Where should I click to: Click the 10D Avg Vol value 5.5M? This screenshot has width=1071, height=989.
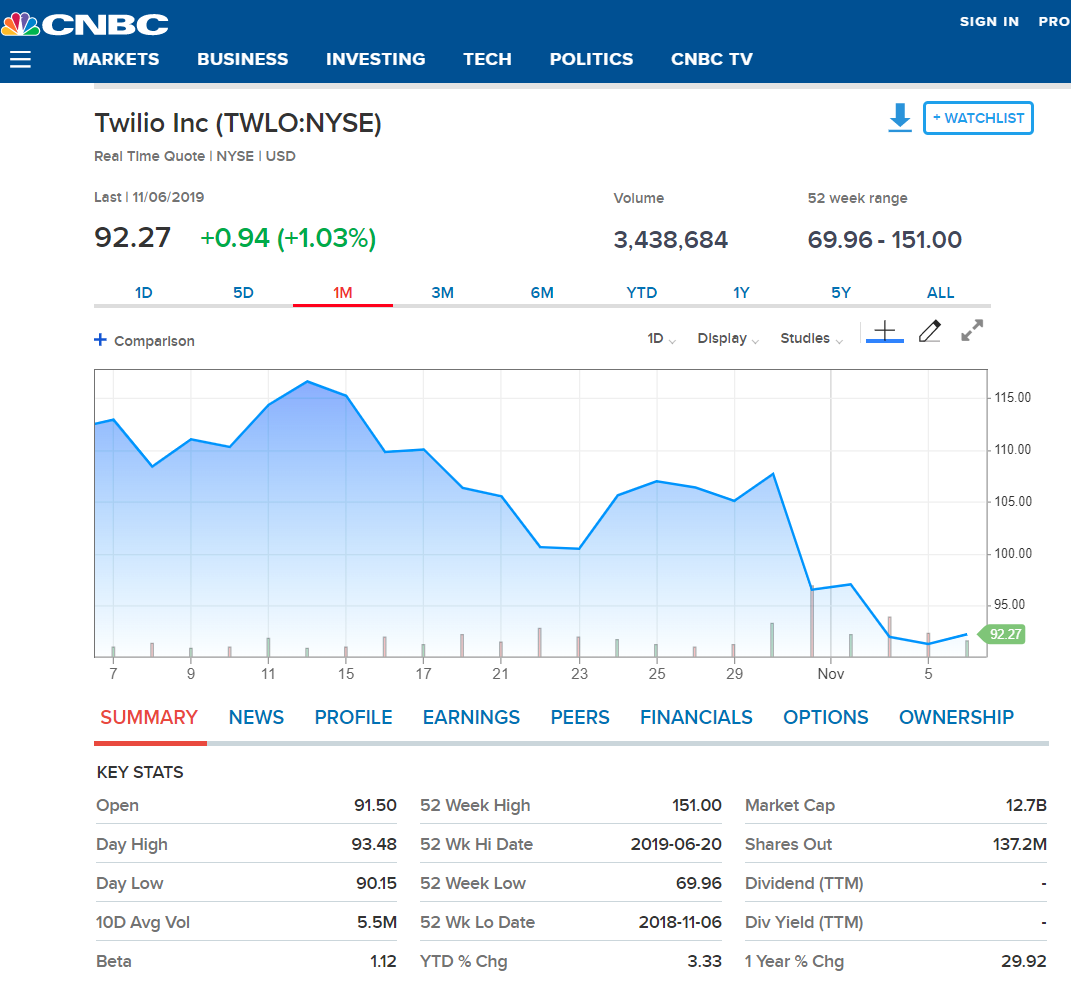point(377,922)
